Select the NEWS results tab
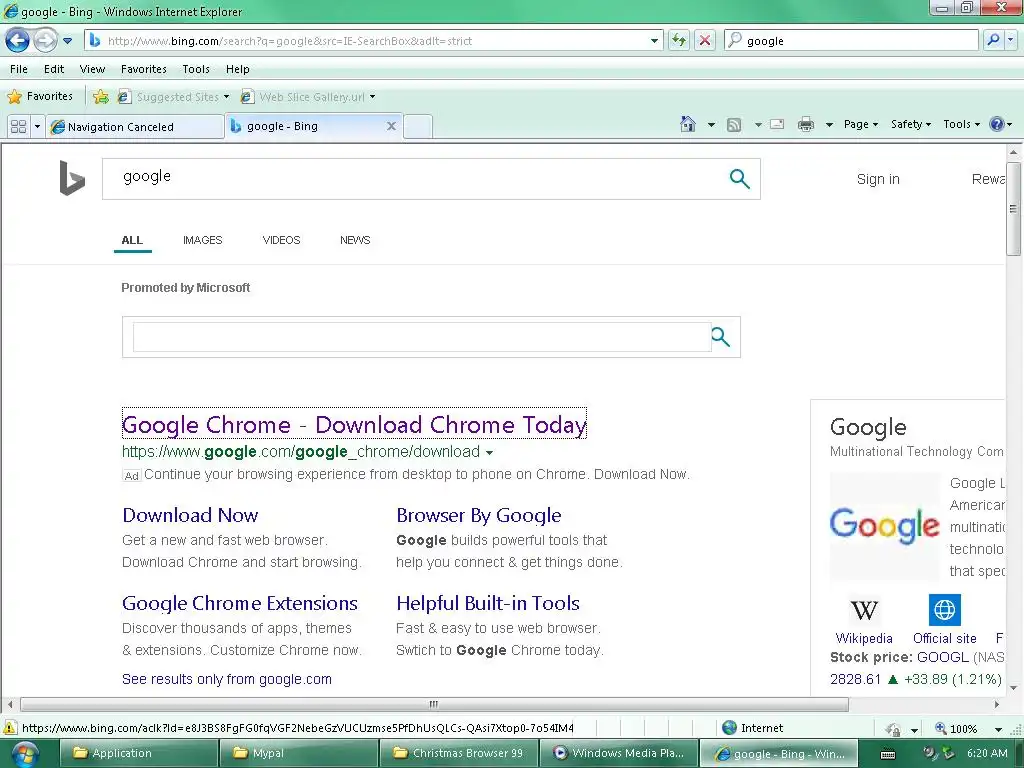The image size is (1024, 768). (x=355, y=240)
